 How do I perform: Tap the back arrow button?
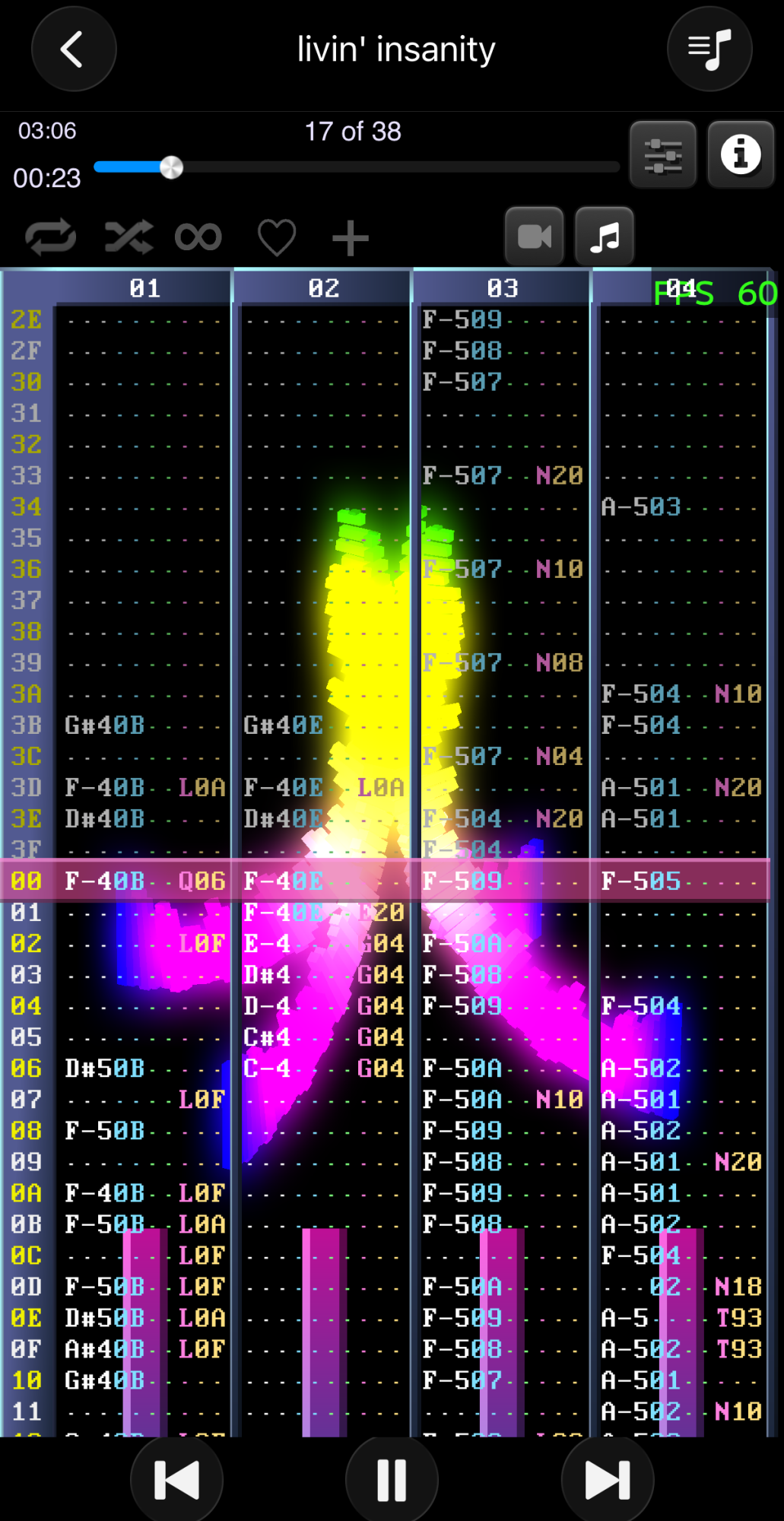[x=73, y=49]
